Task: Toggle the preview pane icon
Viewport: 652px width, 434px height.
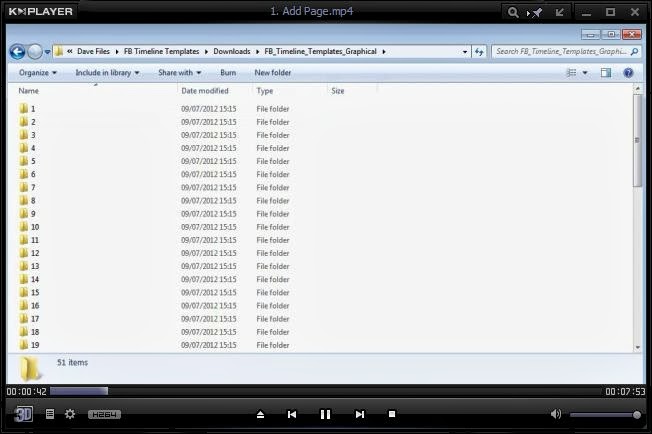Action: pyautogui.click(x=606, y=73)
